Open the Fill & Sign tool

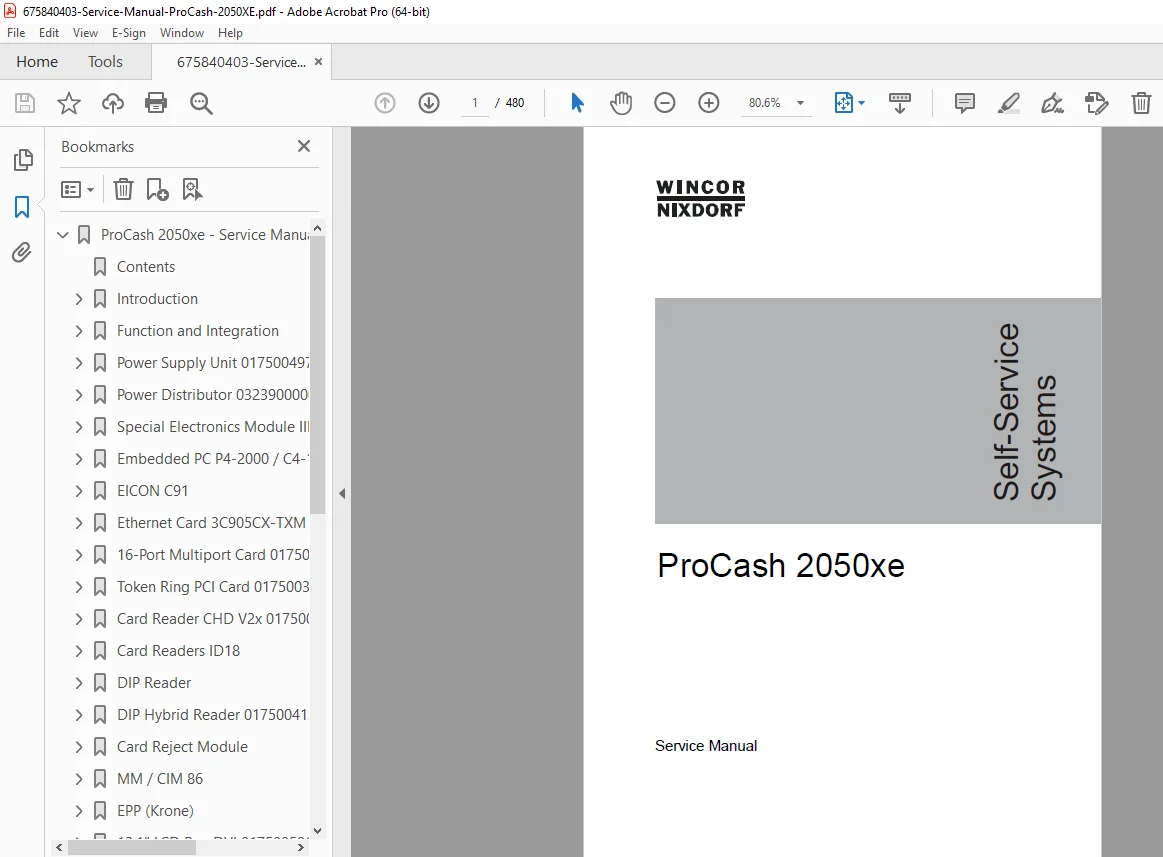[x=1052, y=102]
